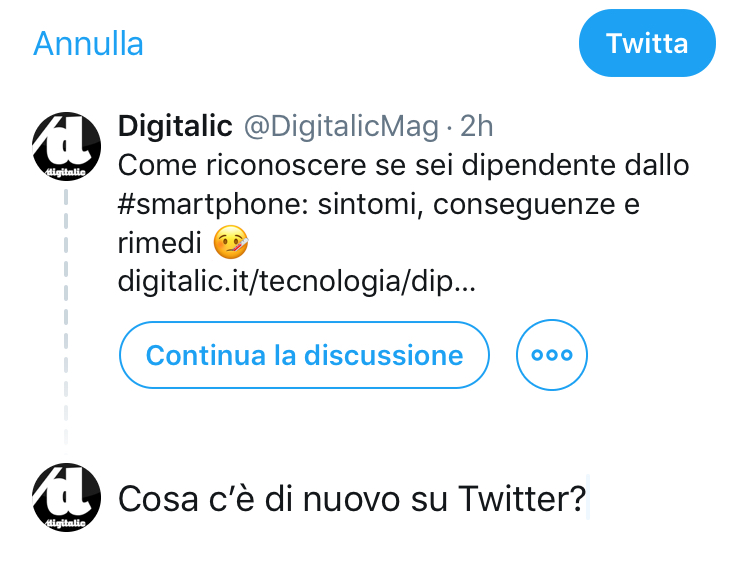
Task: Click the dot separator before 2h
Action: [449, 127]
